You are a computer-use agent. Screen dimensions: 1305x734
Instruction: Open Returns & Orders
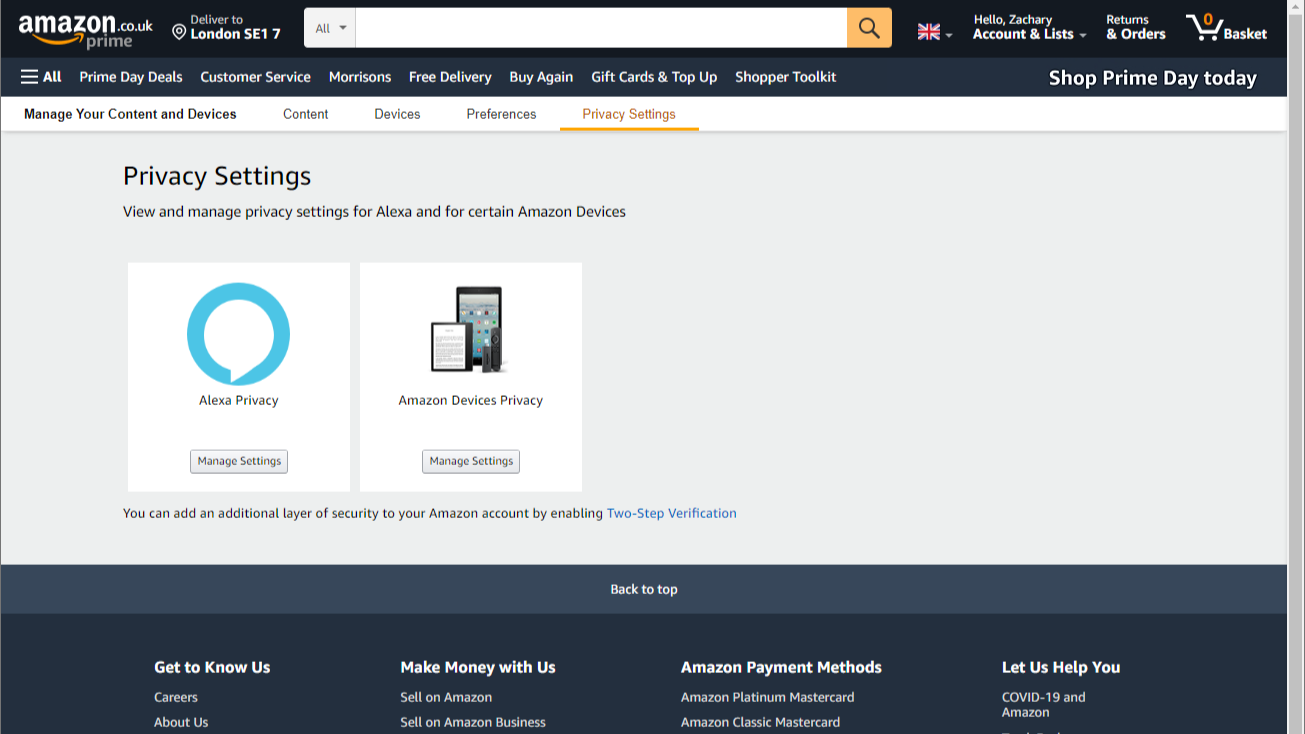click(x=1136, y=28)
